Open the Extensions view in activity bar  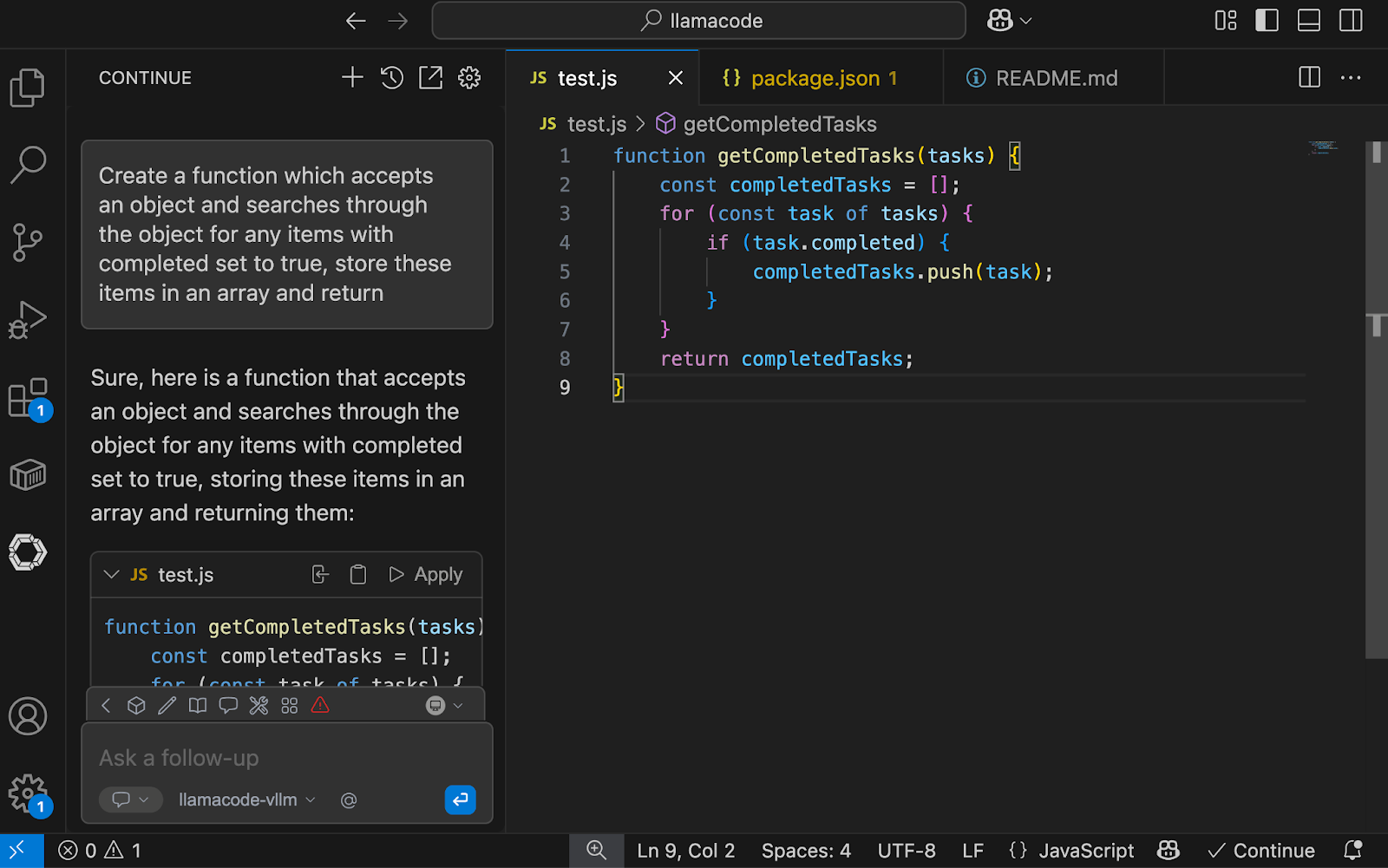click(x=28, y=398)
